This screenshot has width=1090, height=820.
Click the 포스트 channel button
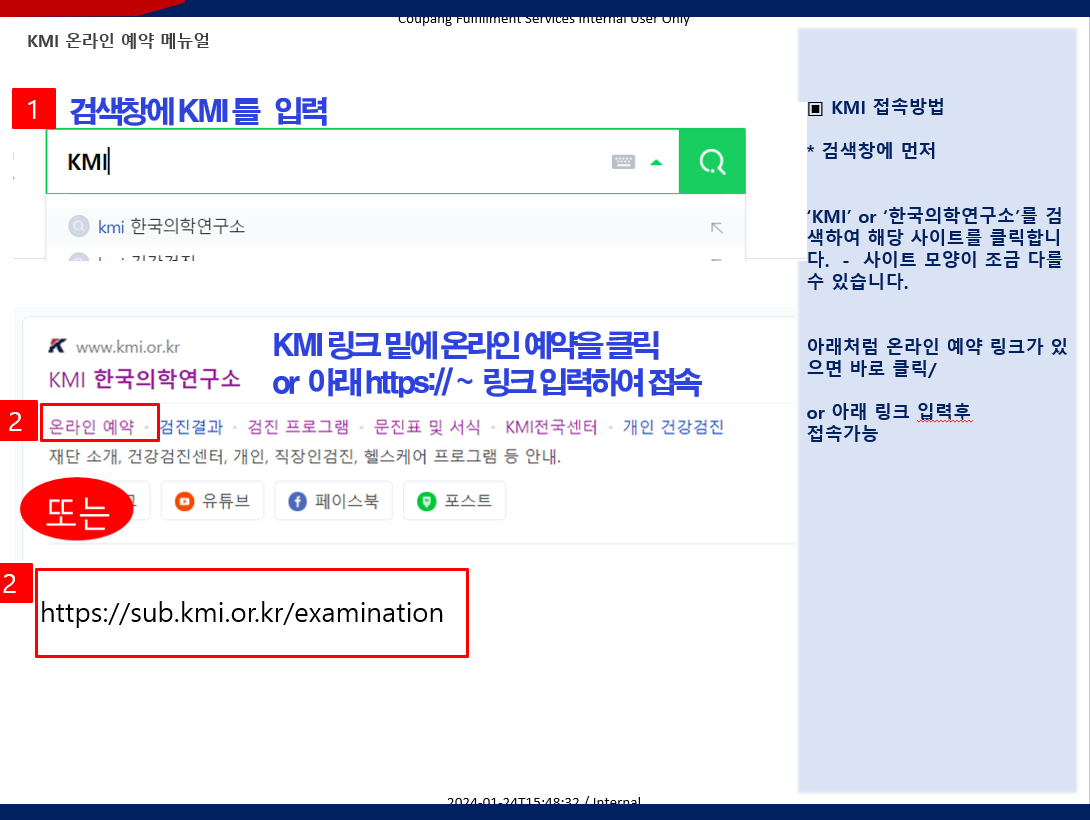[x=455, y=501]
